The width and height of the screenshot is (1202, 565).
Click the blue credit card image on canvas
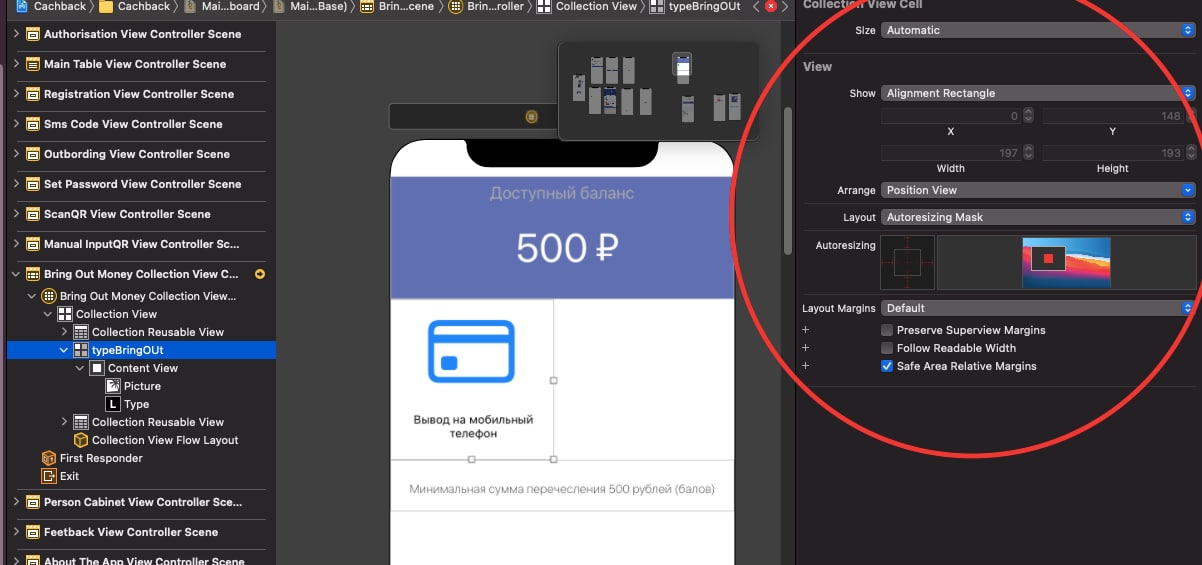tap(471, 351)
